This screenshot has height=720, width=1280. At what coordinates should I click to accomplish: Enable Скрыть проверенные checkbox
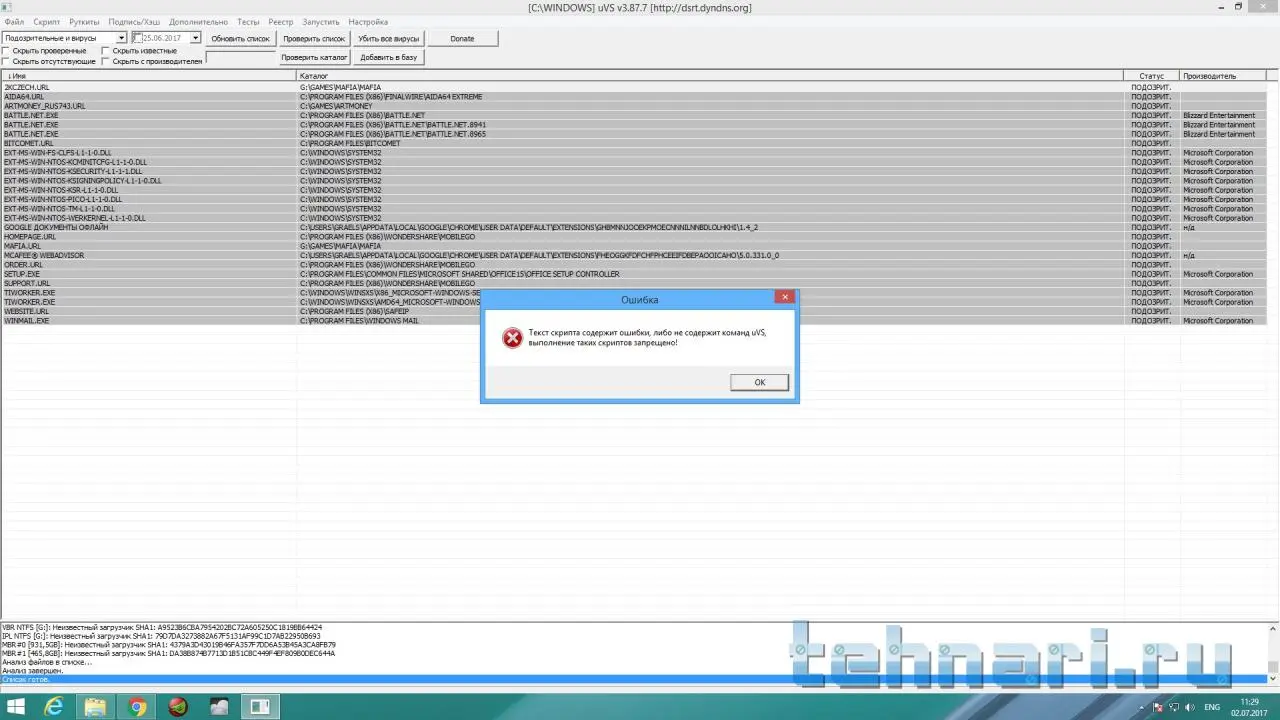[x=7, y=51]
